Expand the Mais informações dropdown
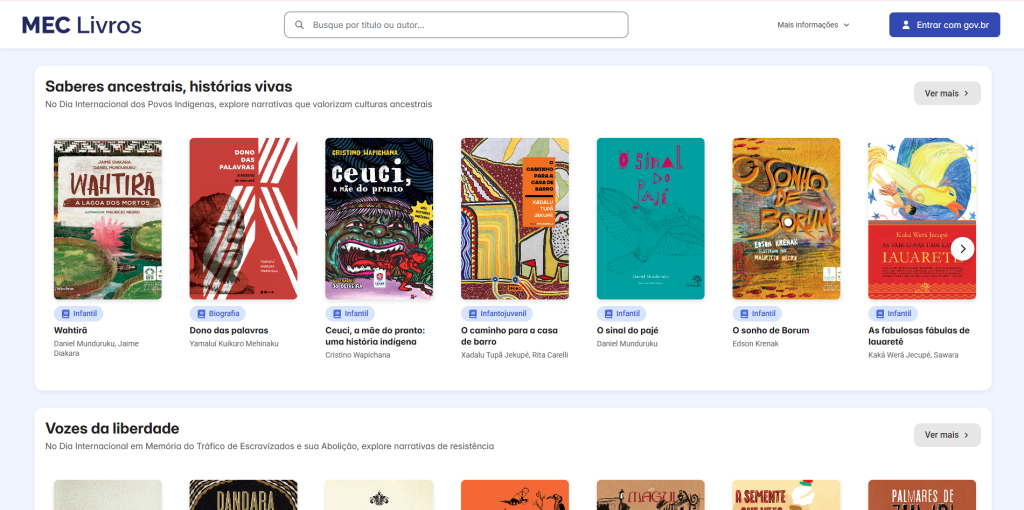The width and height of the screenshot is (1024, 510). [813, 25]
